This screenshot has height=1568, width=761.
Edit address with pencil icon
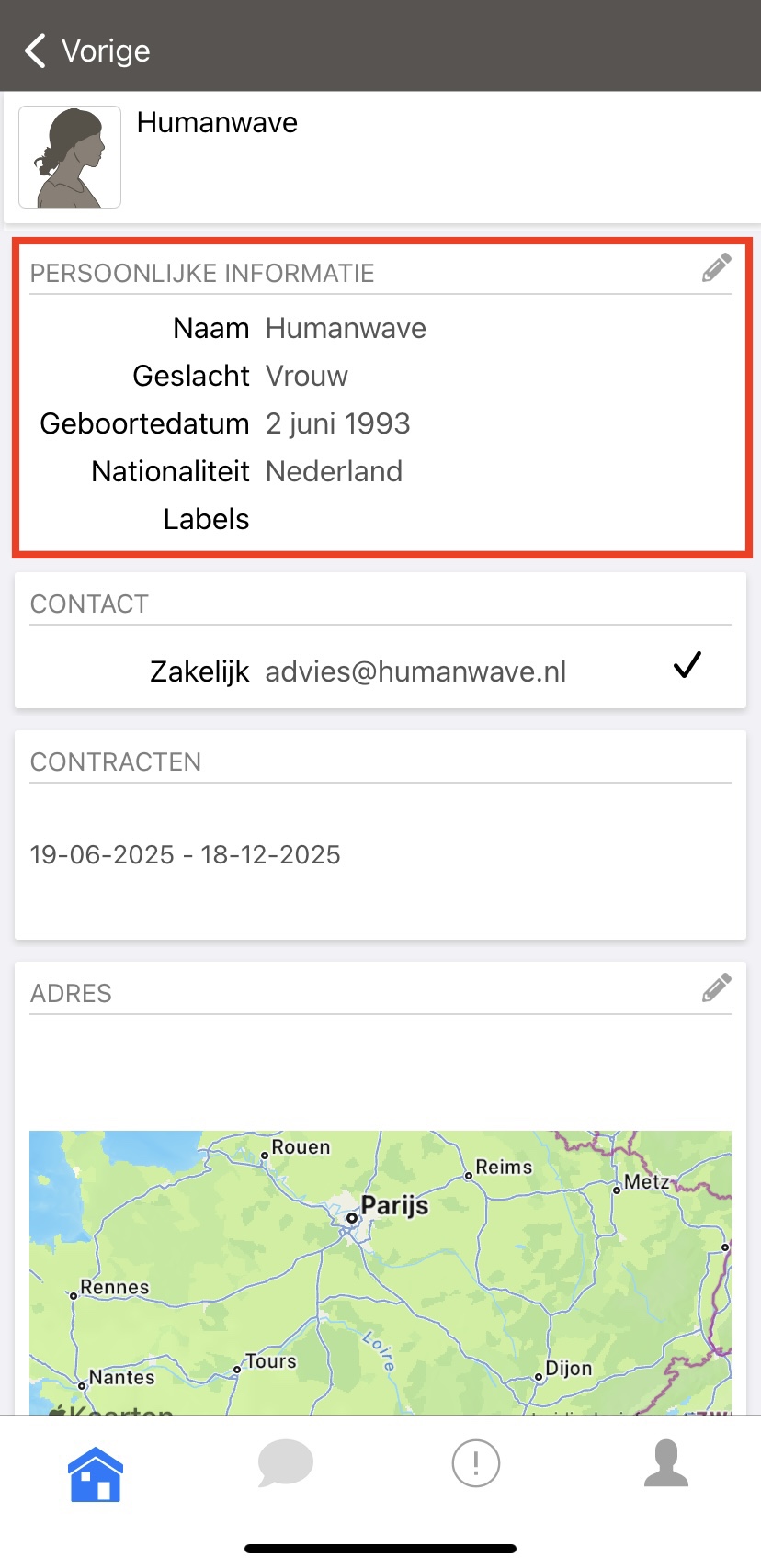pos(716,987)
